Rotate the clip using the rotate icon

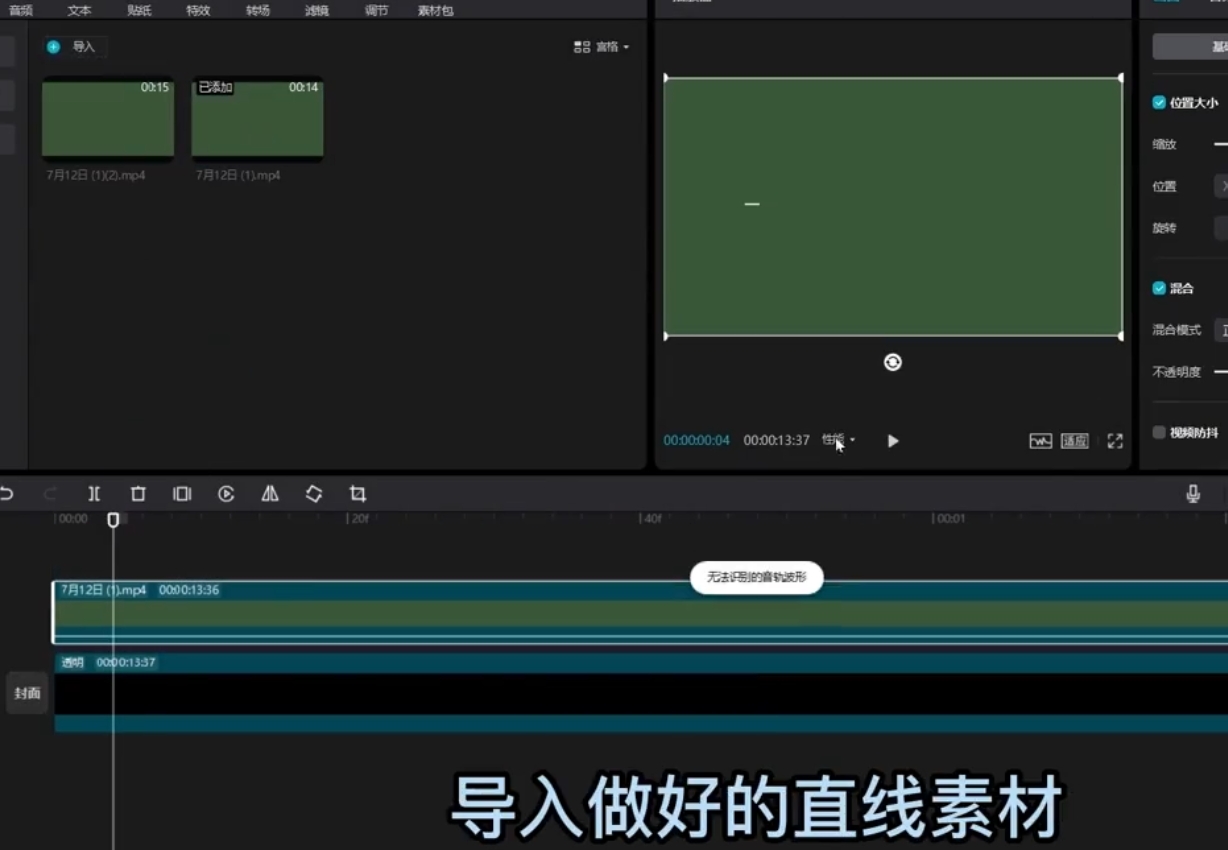click(314, 494)
